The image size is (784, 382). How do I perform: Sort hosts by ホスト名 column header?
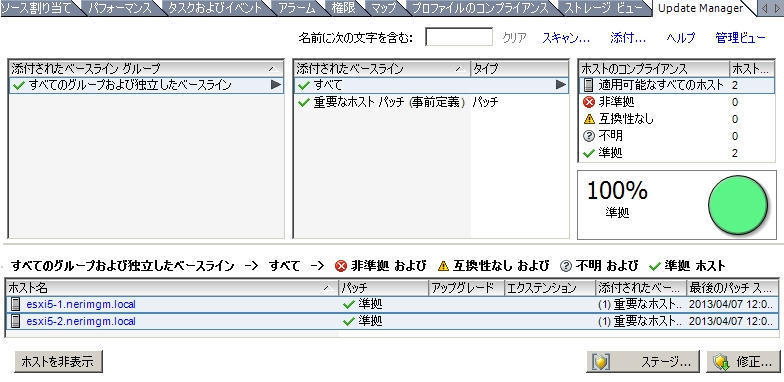[x=172, y=288]
